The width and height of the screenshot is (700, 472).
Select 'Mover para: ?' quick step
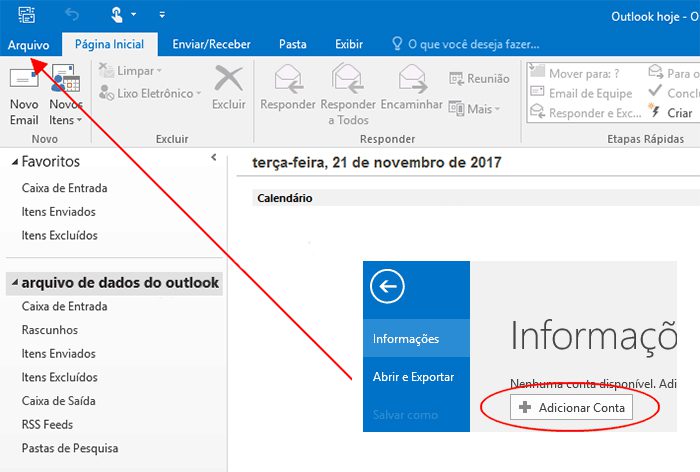pyautogui.click(x=575, y=73)
